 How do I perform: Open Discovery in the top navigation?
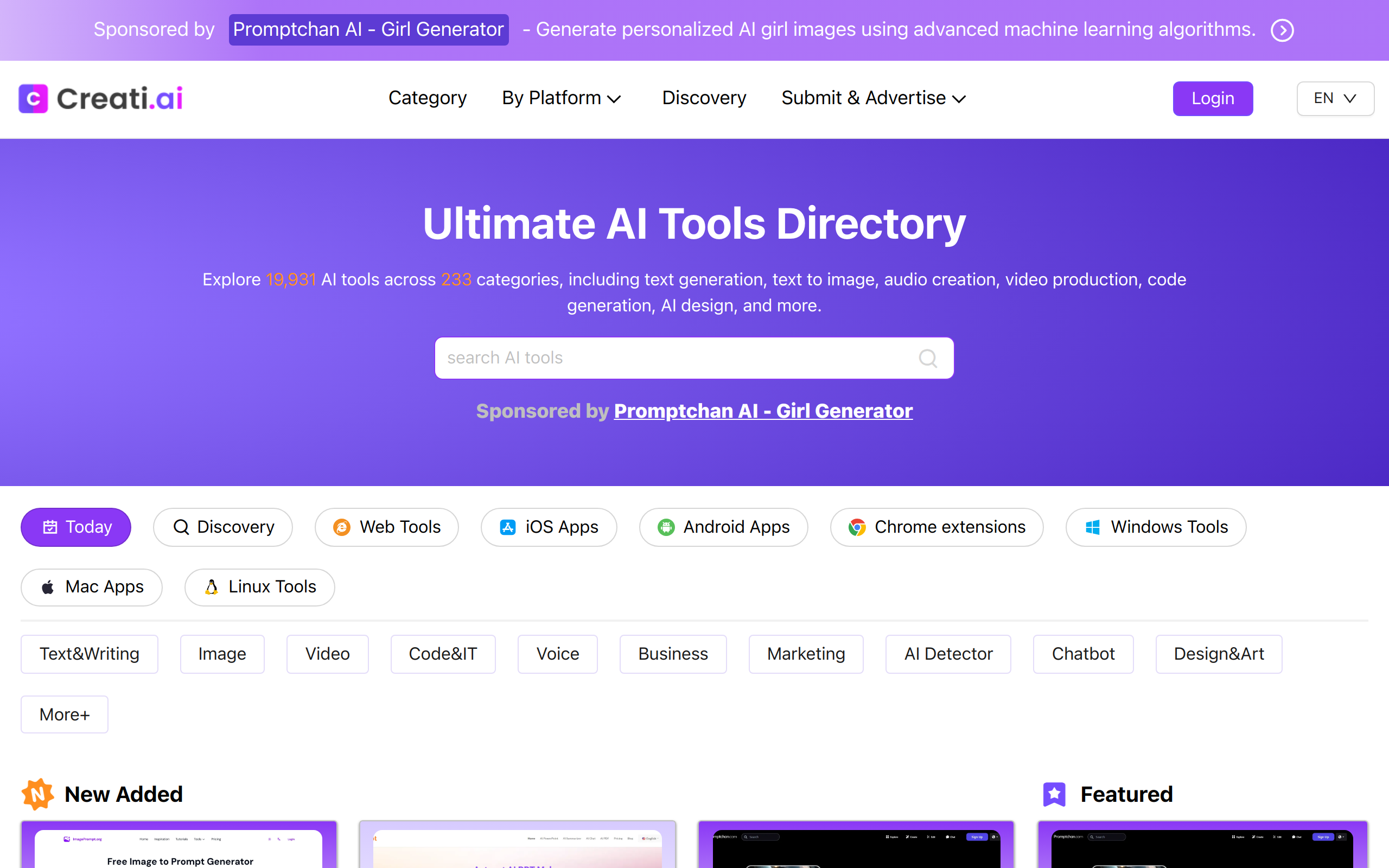[704, 98]
